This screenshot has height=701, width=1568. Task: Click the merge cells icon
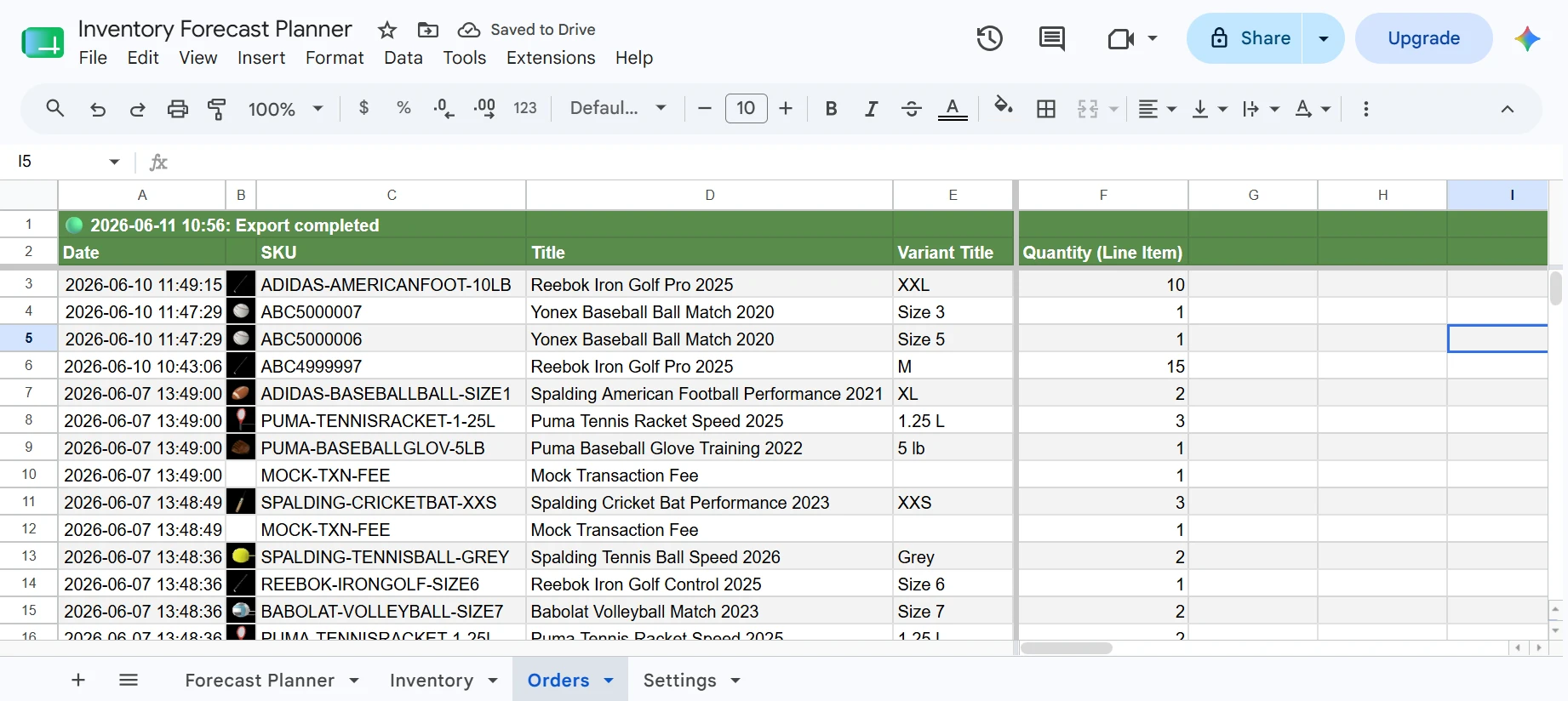click(x=1088, y=109)
